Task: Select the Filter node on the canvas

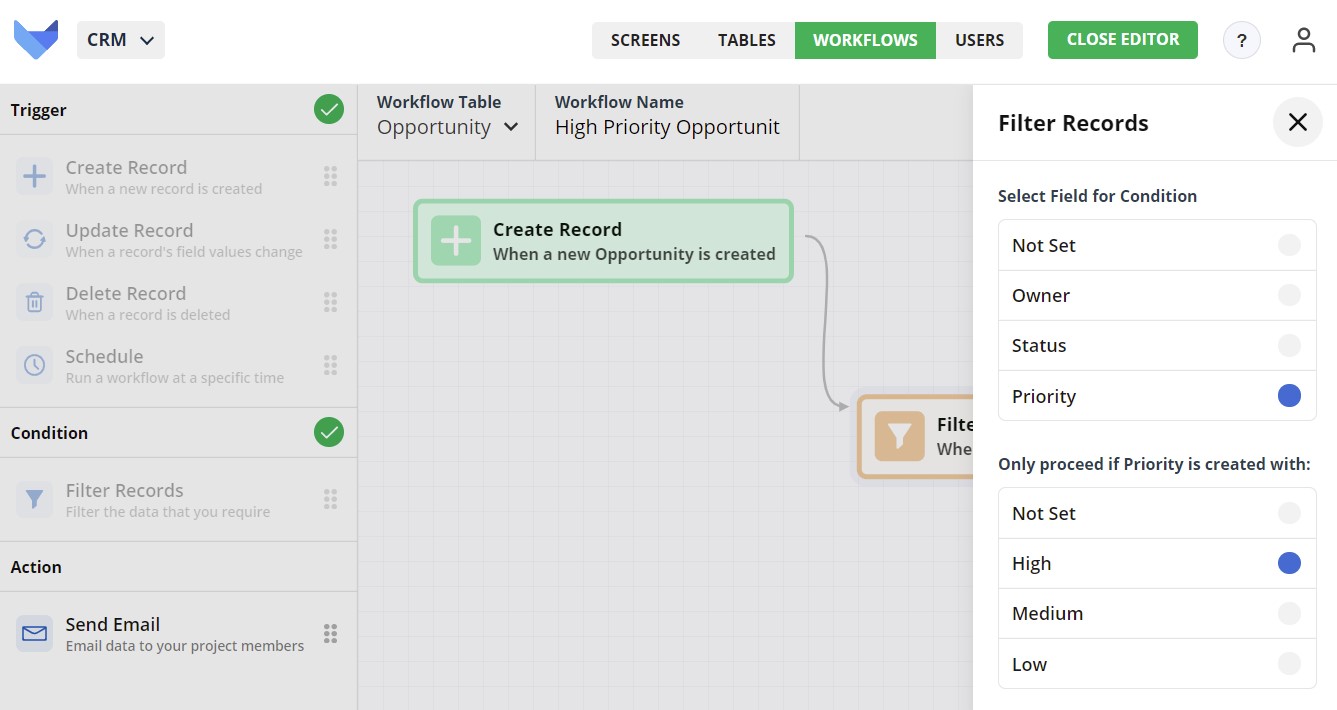Action: [x=915, y=437]
